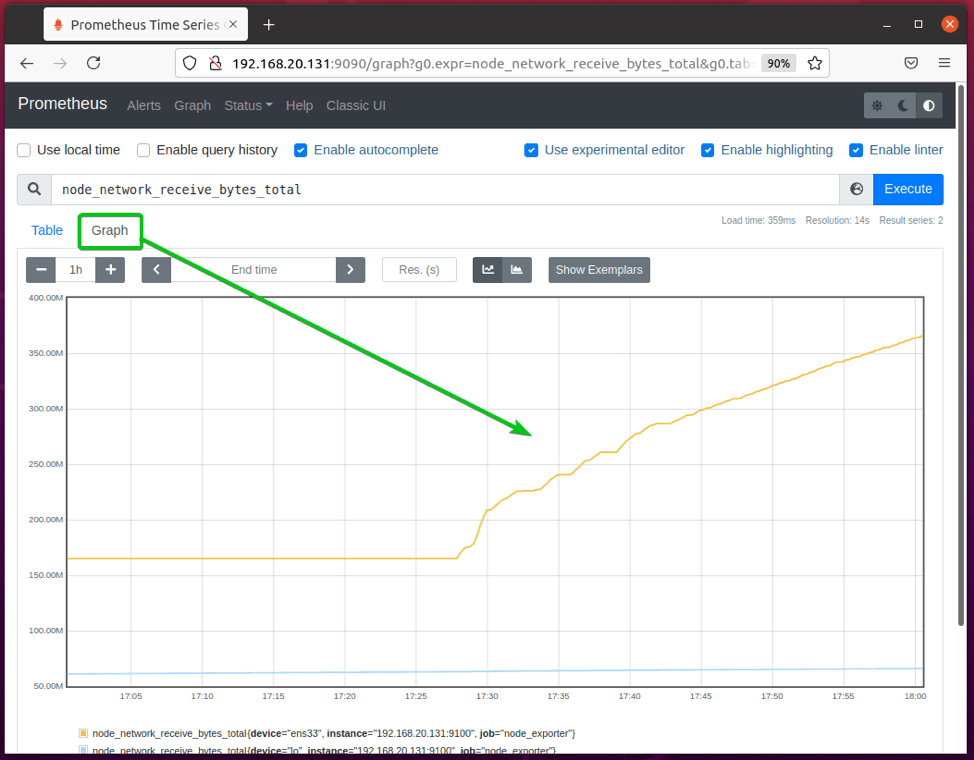This screenshot has width=974, height=760.
Task: Toggle the ens33 series legend color swatch
Action: (83, 733)
